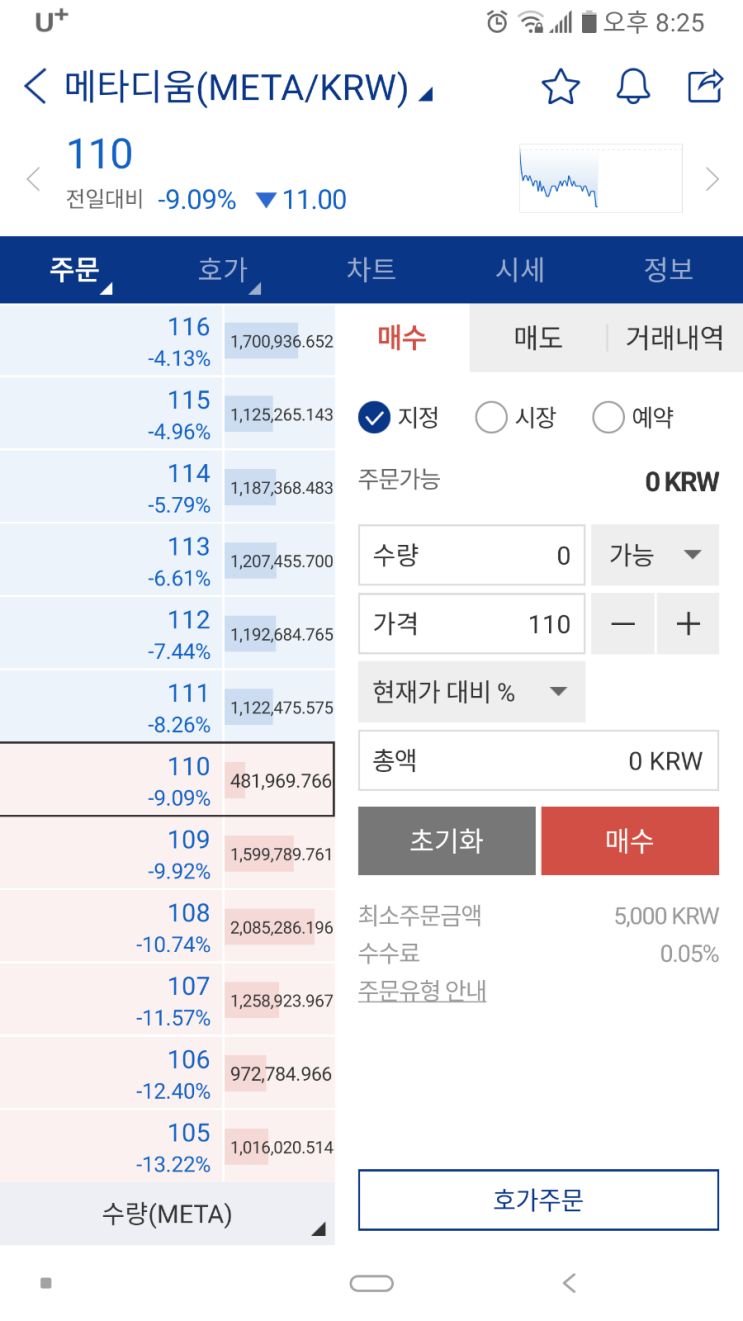Increase price with plus button
The width and height of the screenshot is (743, 1321).
(688, 624)
